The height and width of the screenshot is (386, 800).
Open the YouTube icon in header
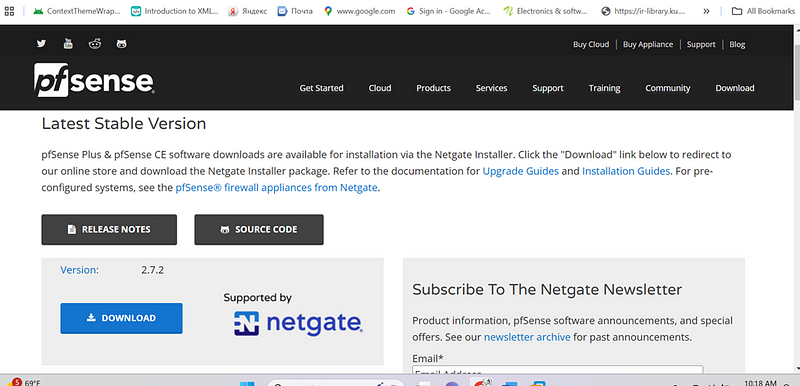pos(68,44)
